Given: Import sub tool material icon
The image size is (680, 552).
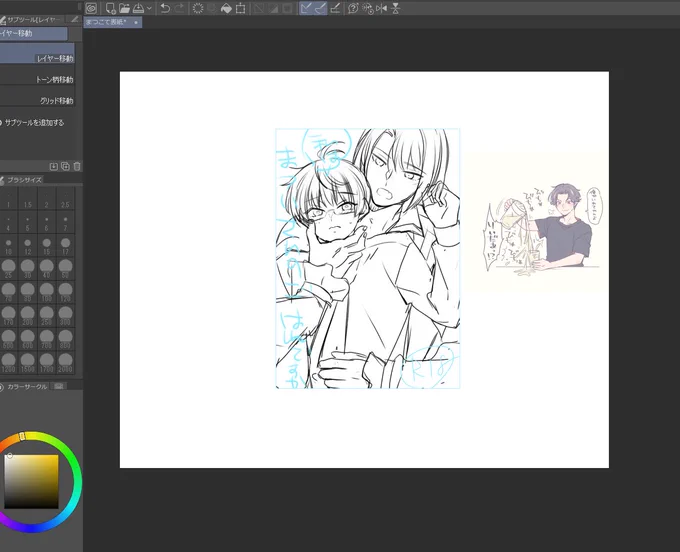Looking at the screenshot, I should click(x=53, y=166).
